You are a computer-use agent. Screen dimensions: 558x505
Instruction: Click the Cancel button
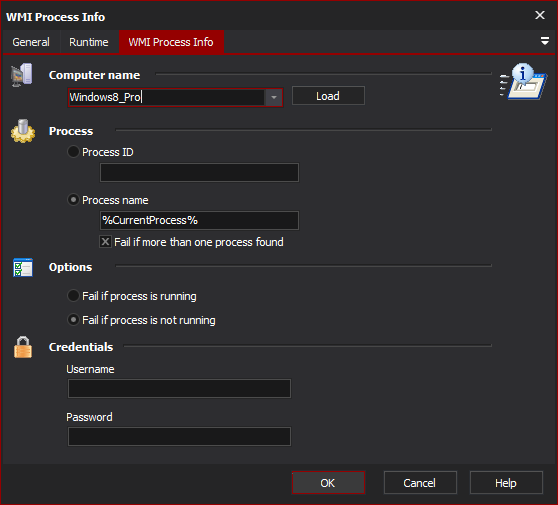(x=420, y=483)
